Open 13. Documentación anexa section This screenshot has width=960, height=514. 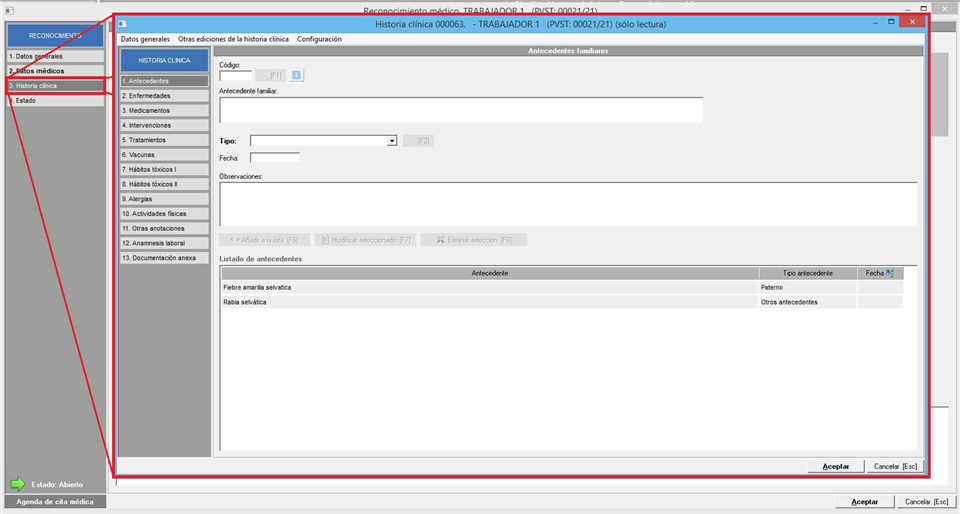click(x=164, y=258)
